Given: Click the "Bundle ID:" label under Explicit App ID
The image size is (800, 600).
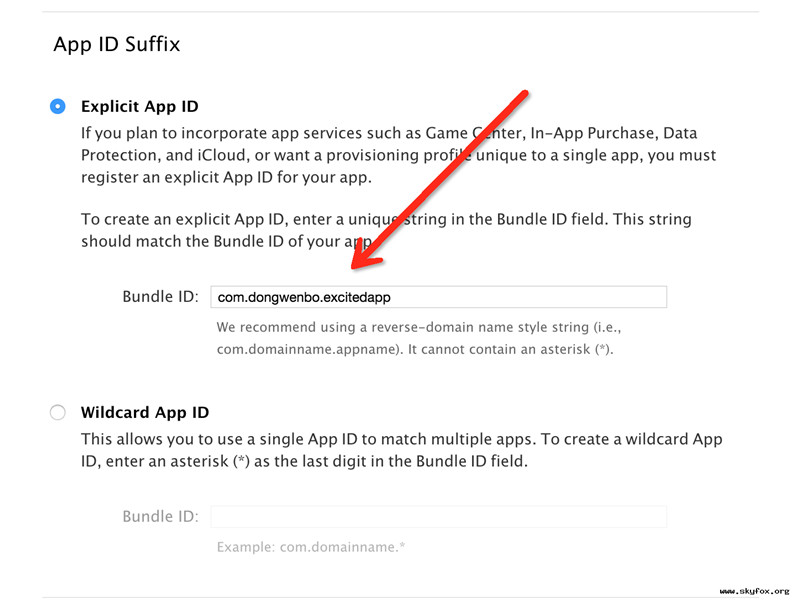Looking at the screenshot, I should (161, 297).
